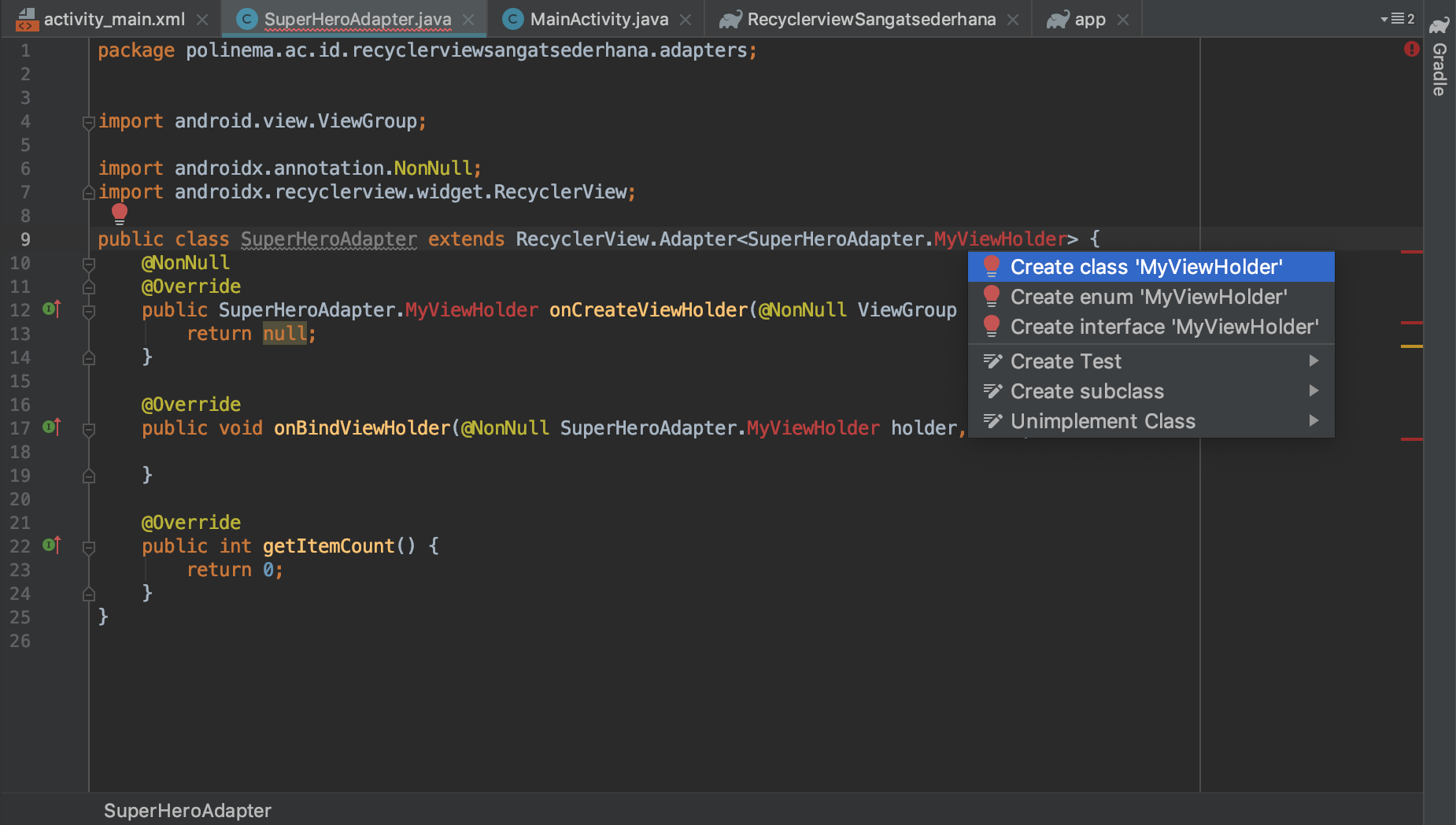Click the activity_main.xml file icon
Screen dimensions: 1456x825
[27, 19]
